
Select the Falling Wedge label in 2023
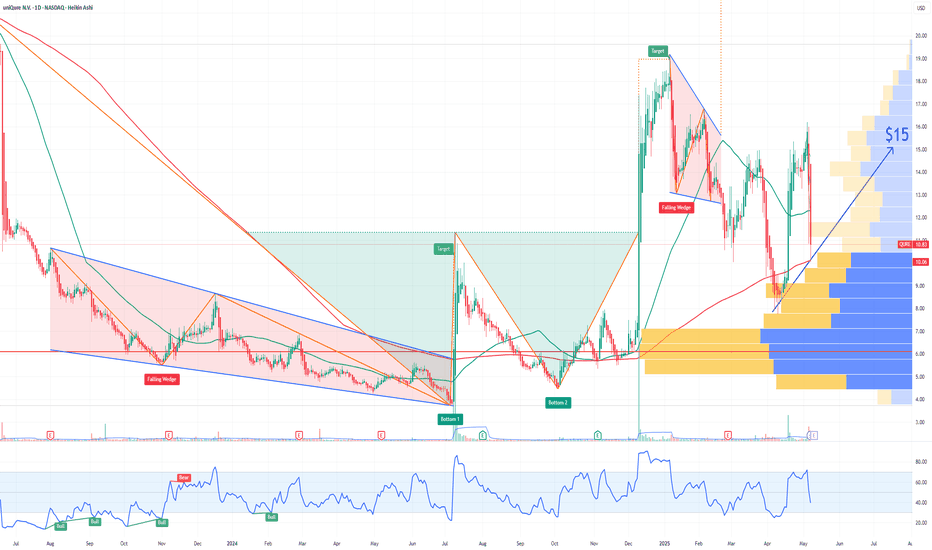coord(162,379)
